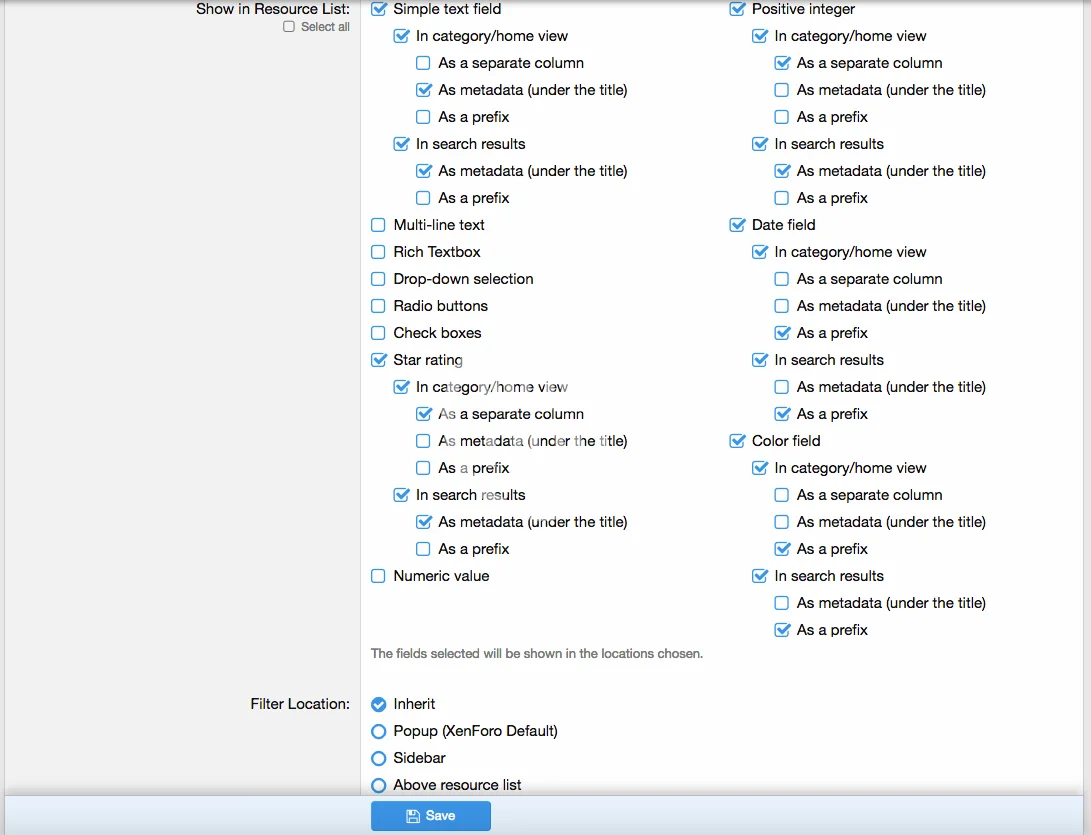Uncheck In search results under Star rating
Viewport: 1091px width, 835px height.
click(401, 495)
